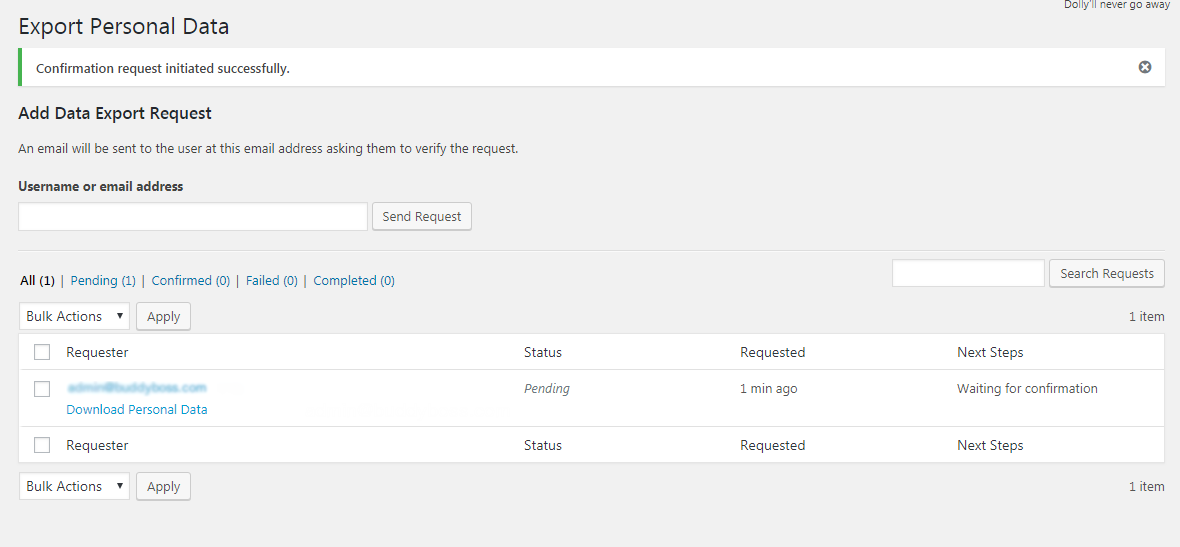Image resolution: width=1180 pixels, height=547 pixels.
Task: Open the Download Personal Data link
Action: click(137, 410)
